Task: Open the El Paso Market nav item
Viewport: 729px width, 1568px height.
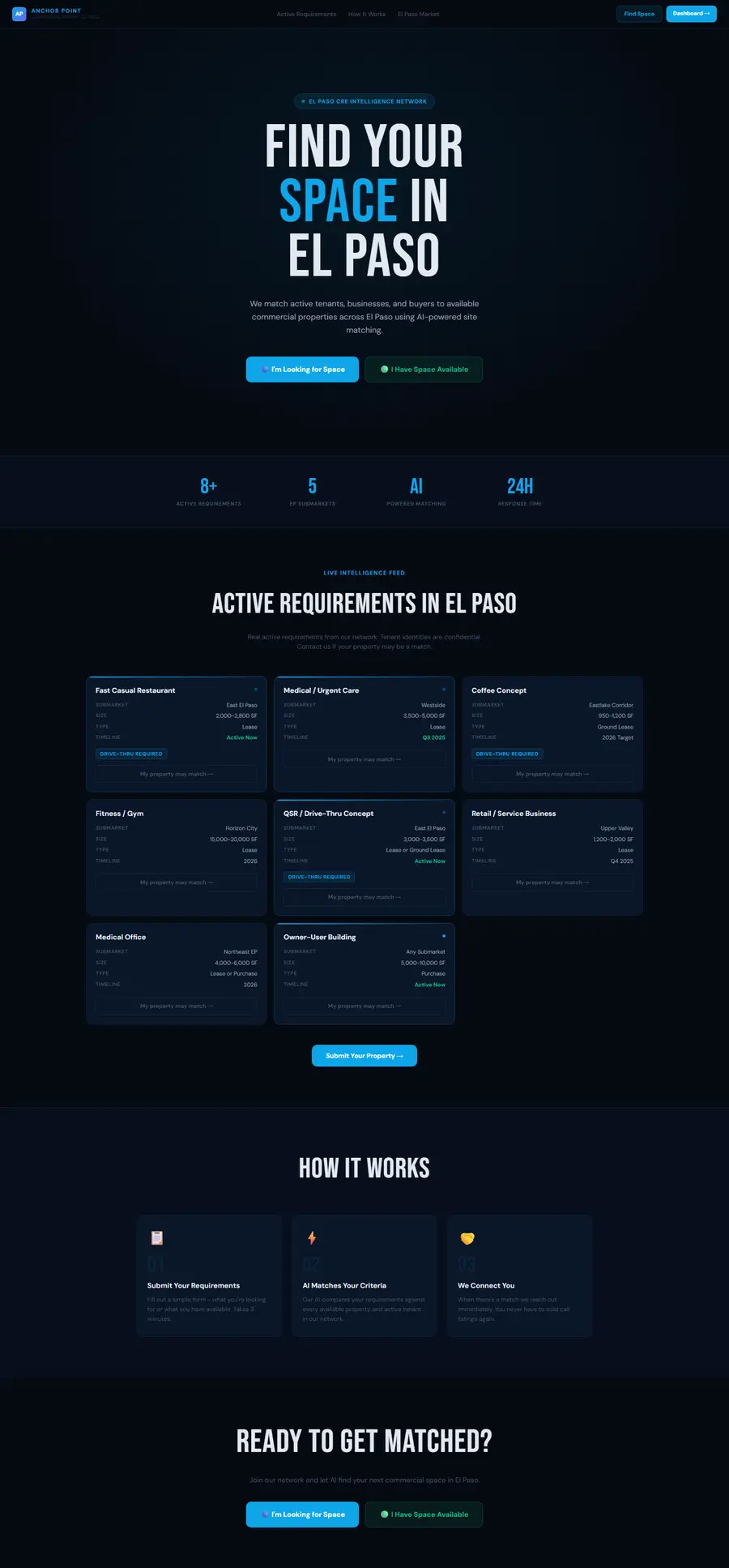Action: tap(418, 14)
